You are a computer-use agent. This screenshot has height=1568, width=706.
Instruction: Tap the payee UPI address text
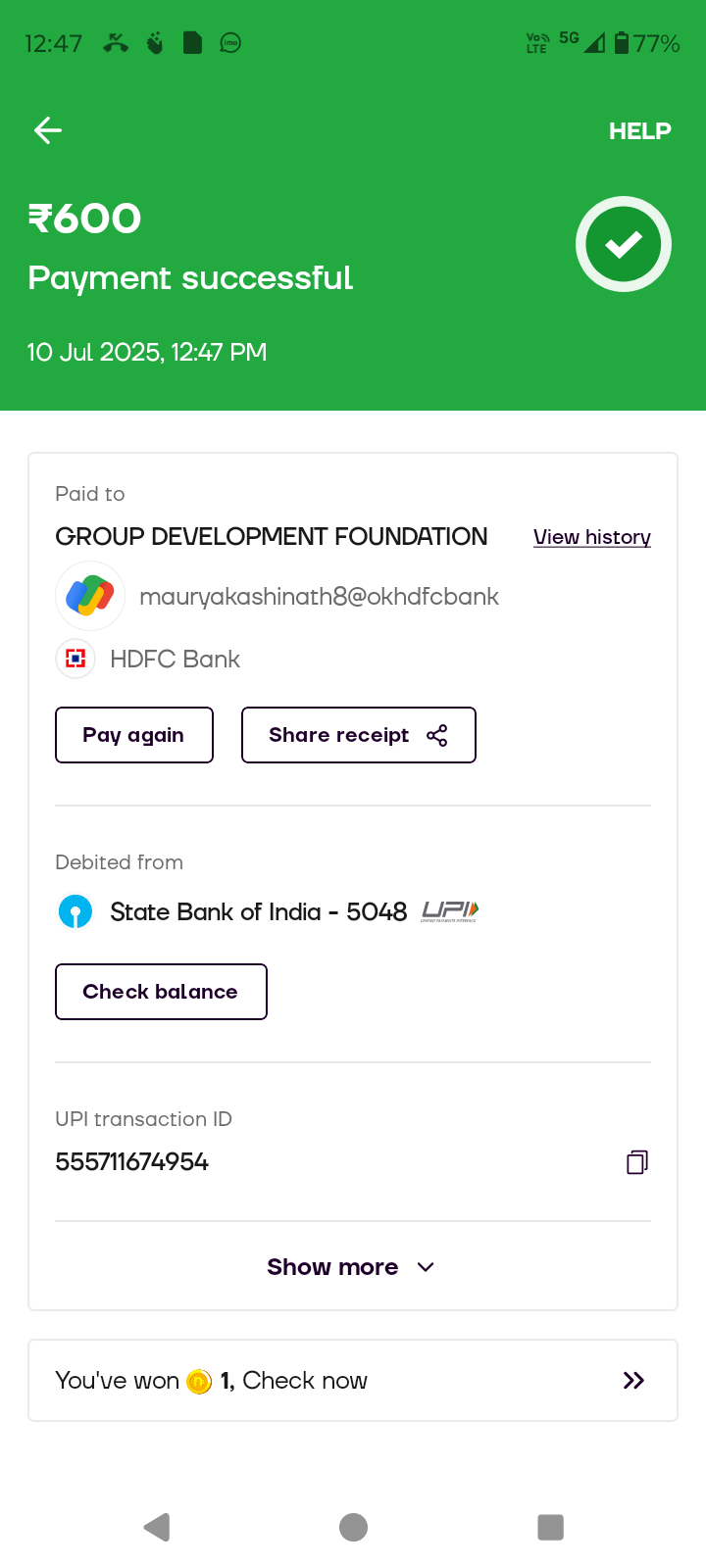pos(319,597)
